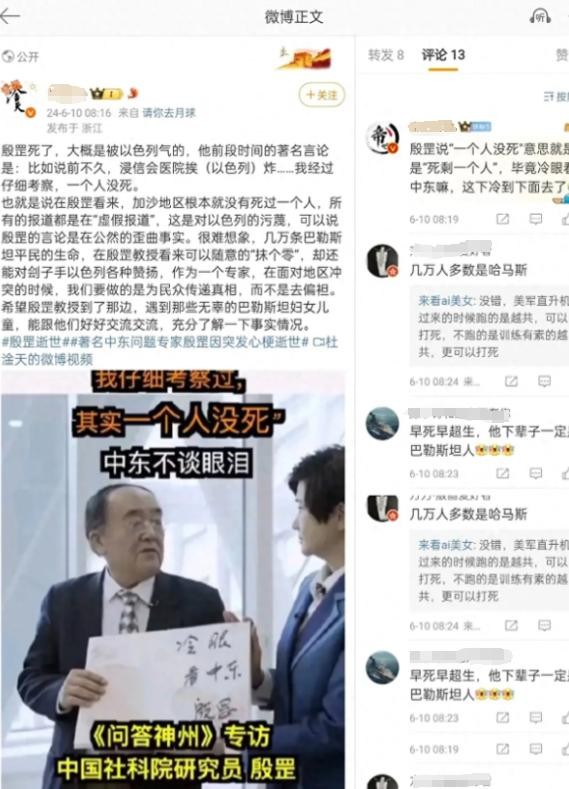This screenshot has height=789, width=569.
Task: Play the embedded interview video thumbnail
Action: tap(173, 579)
